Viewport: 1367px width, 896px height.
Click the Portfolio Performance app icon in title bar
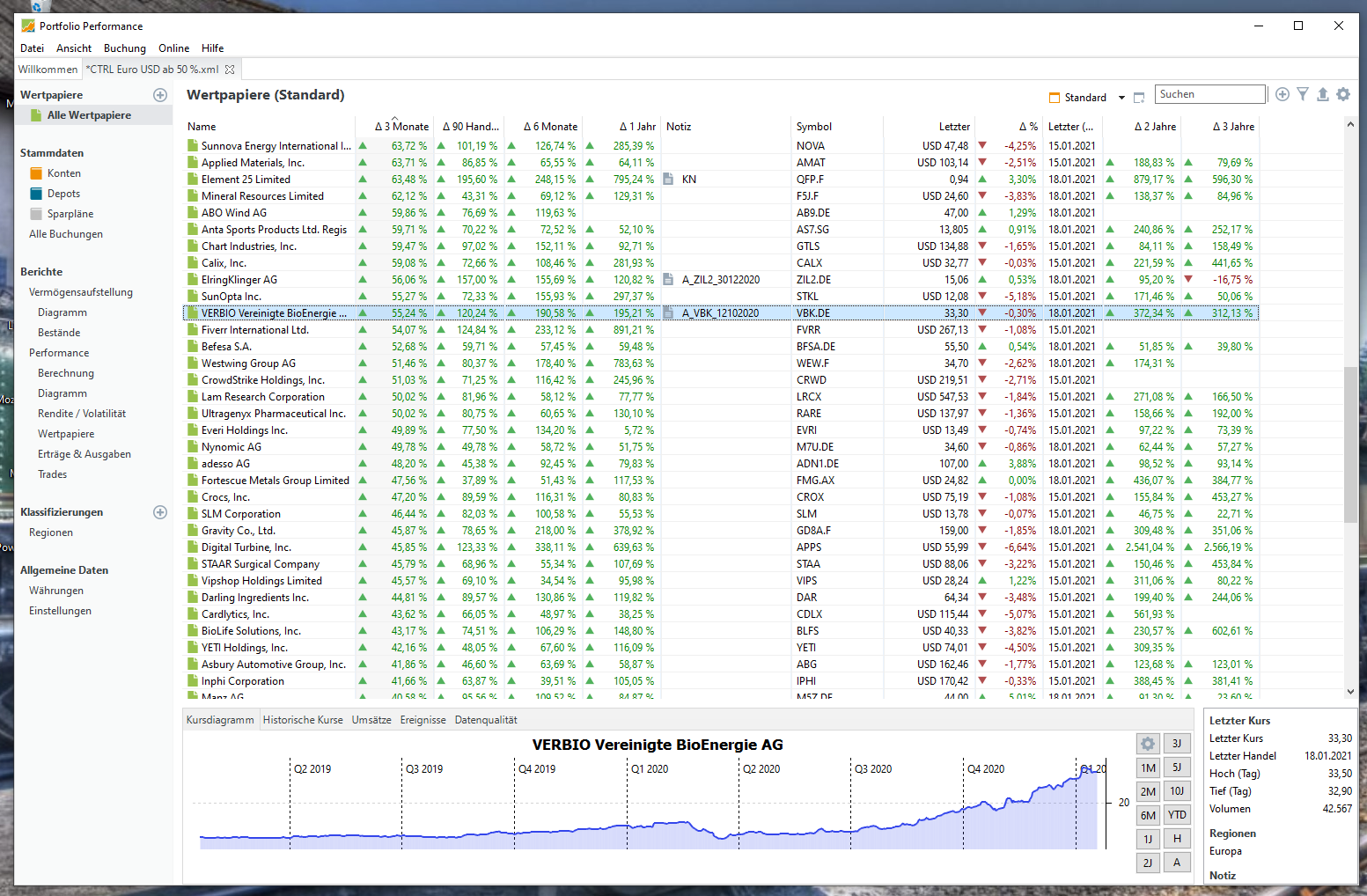point(28,26)
